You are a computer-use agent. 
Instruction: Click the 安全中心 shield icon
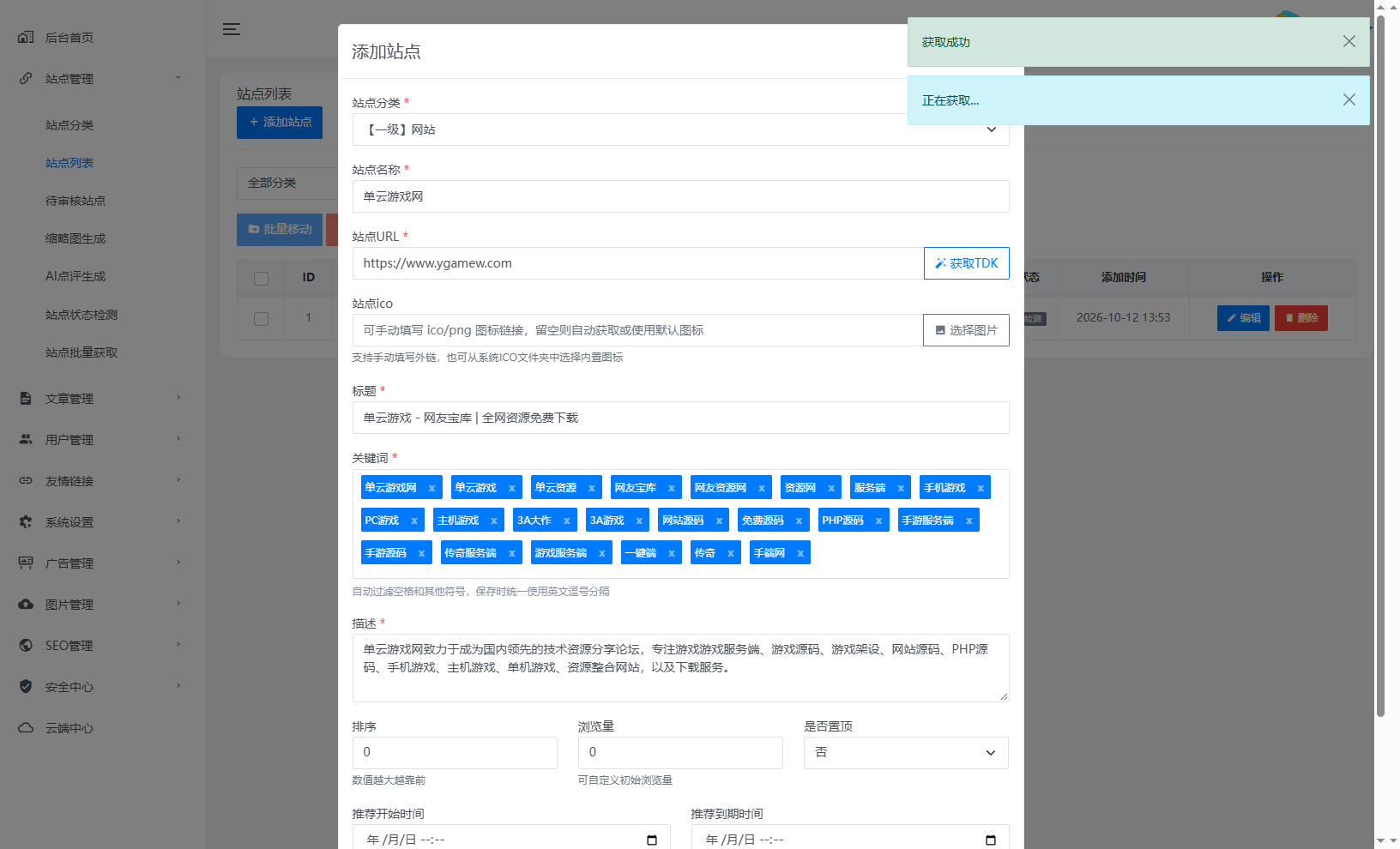coord(26,686)
